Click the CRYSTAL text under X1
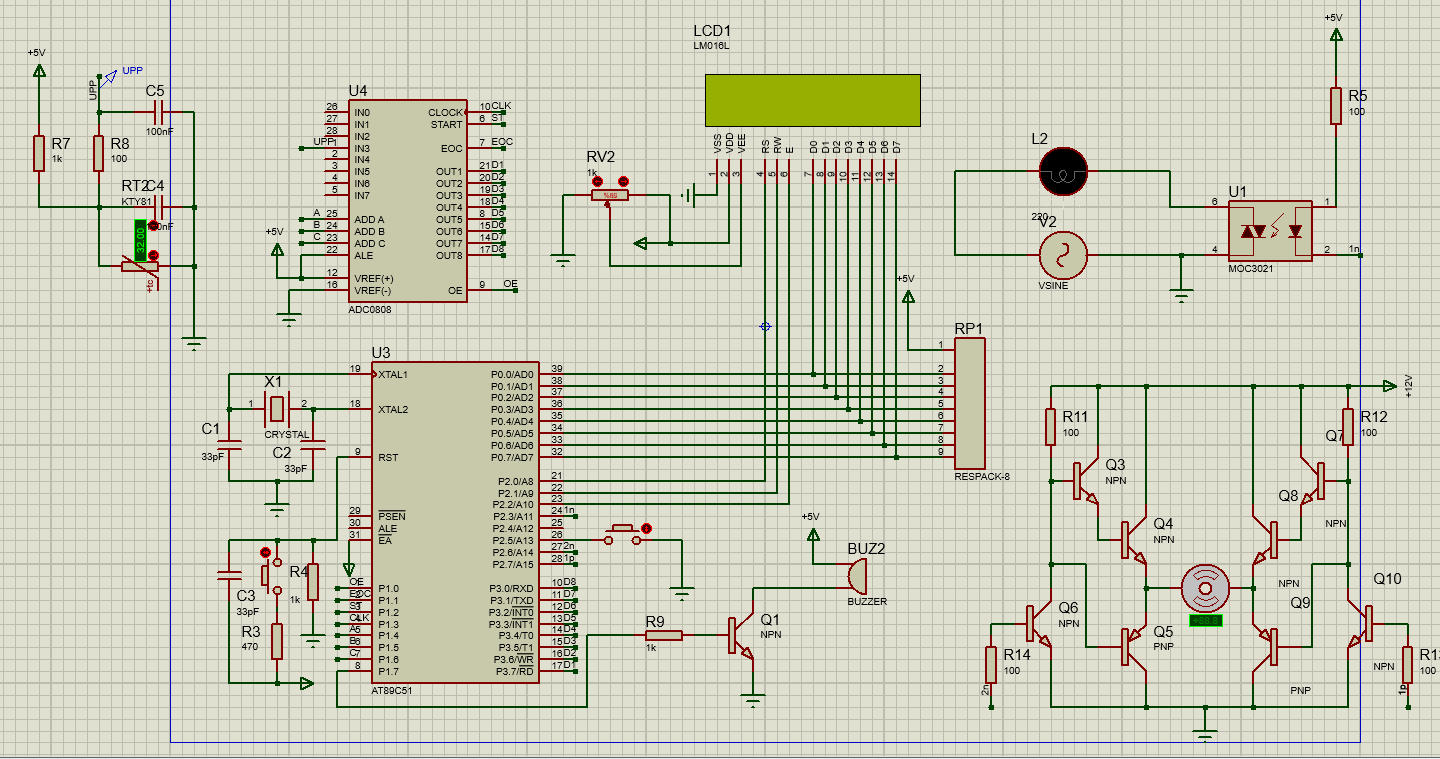The image size is (1440, 759). pyautogui.click(x=287, y=435)
